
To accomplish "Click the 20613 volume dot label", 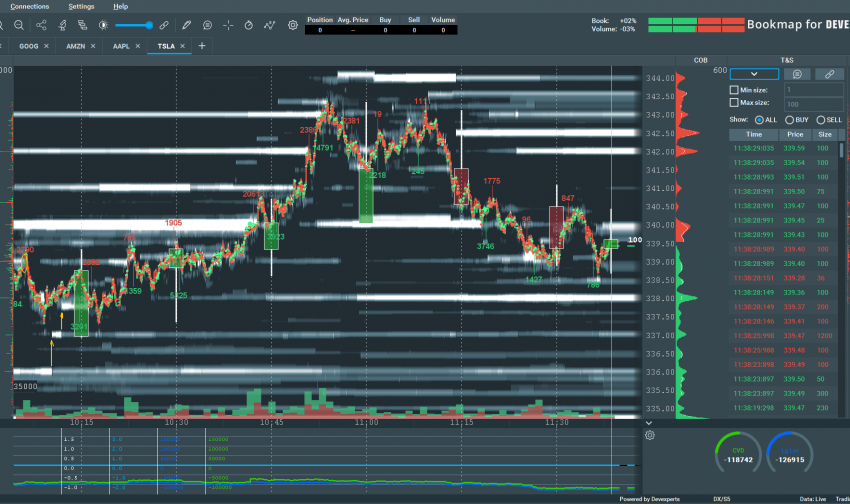I will click(x=253, y=194).
